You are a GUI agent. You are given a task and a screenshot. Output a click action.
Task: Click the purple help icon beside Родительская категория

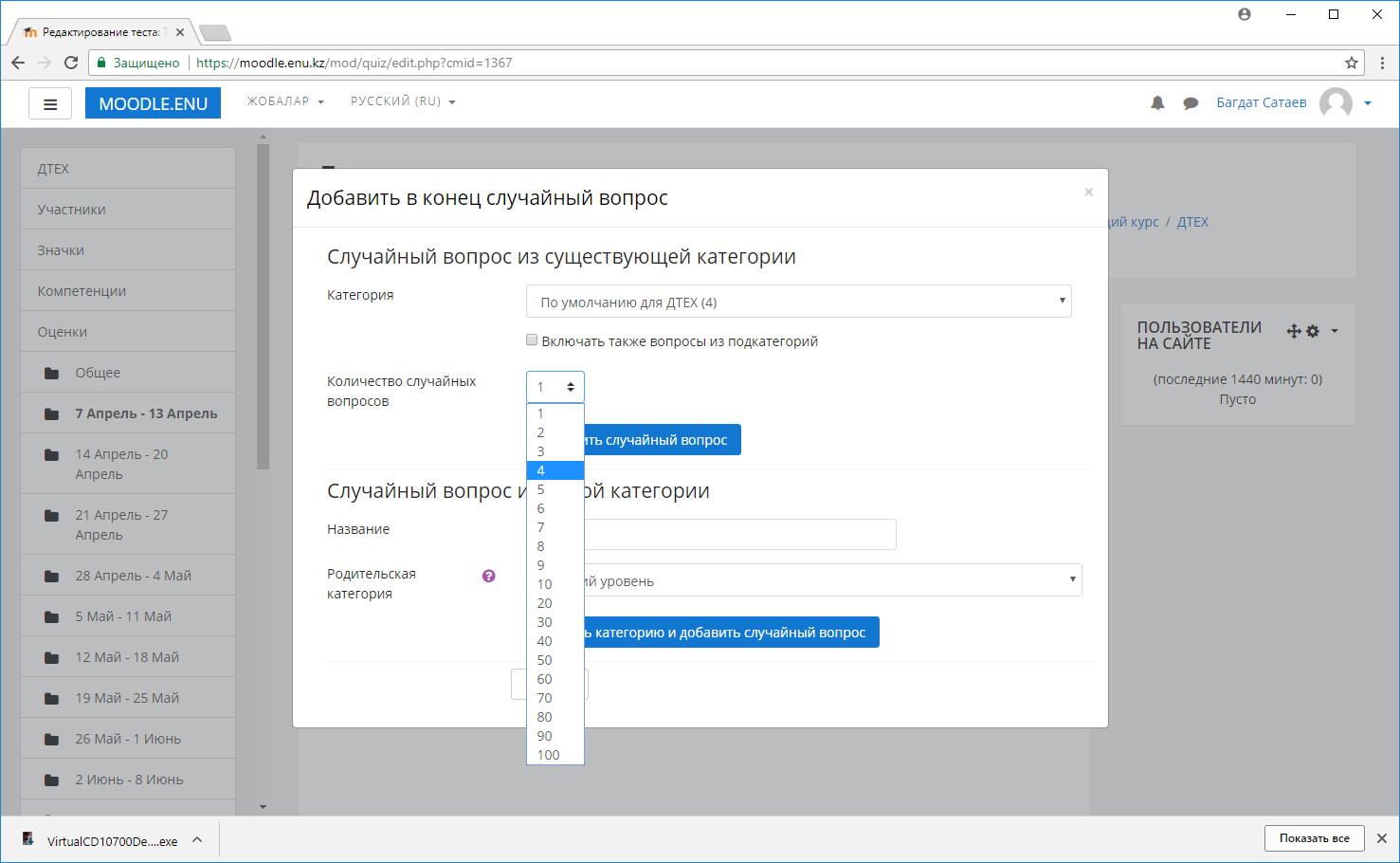[x=489, y=576]
